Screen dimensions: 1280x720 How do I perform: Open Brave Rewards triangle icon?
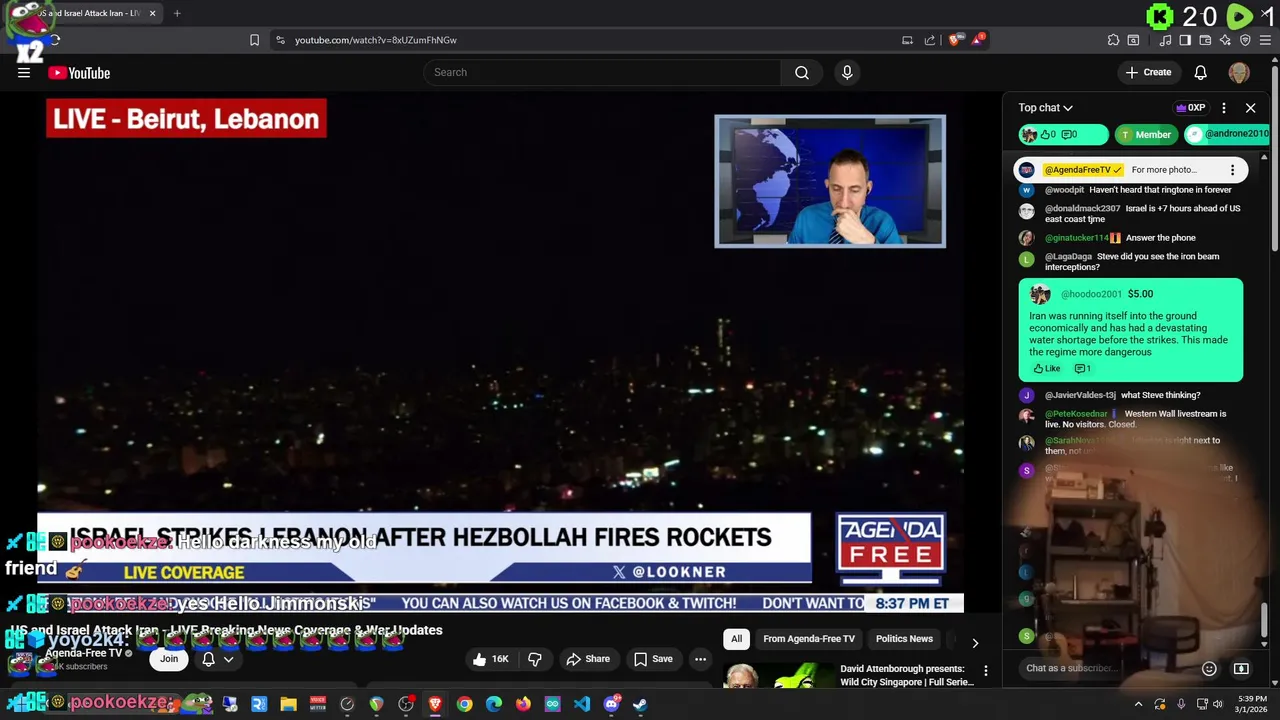coord(979,40)
